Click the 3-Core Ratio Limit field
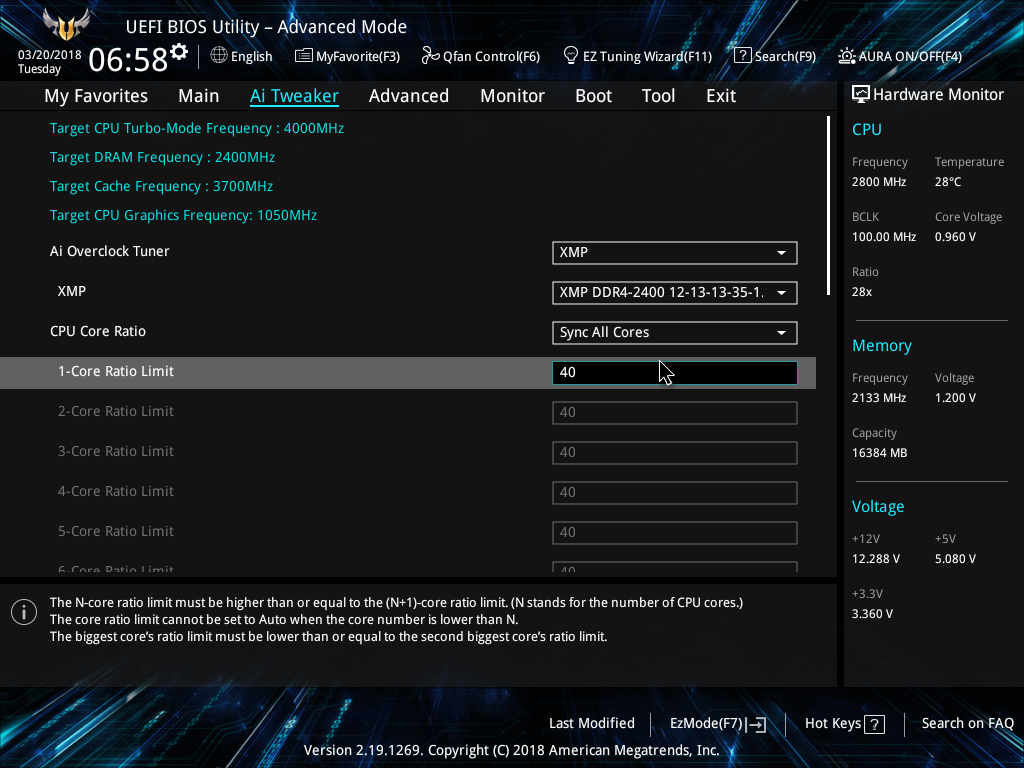This screenshot has width=1024, height=768. [x=675, y=453]
